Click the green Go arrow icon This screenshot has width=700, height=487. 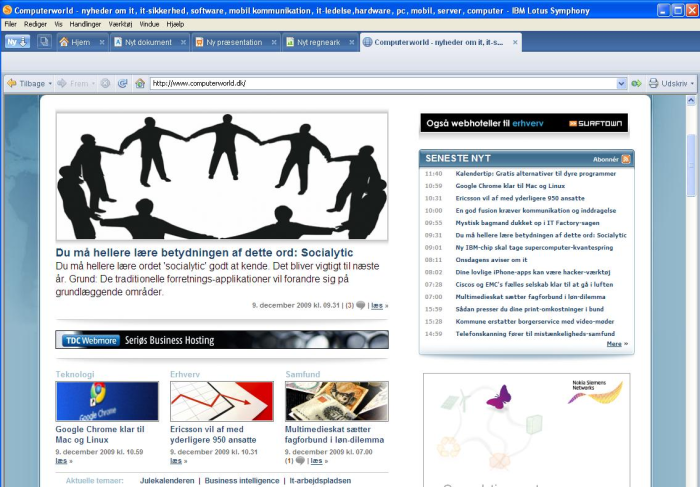637,83
